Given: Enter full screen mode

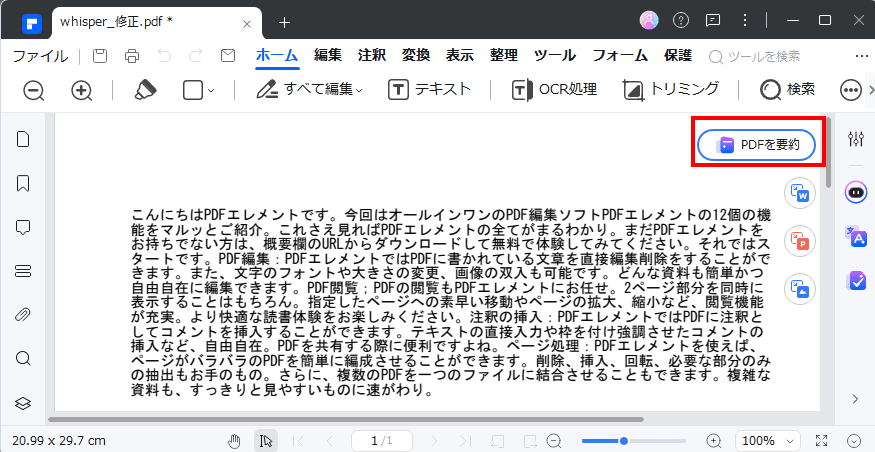Looking at the screenshot, I should pos(821,441).
